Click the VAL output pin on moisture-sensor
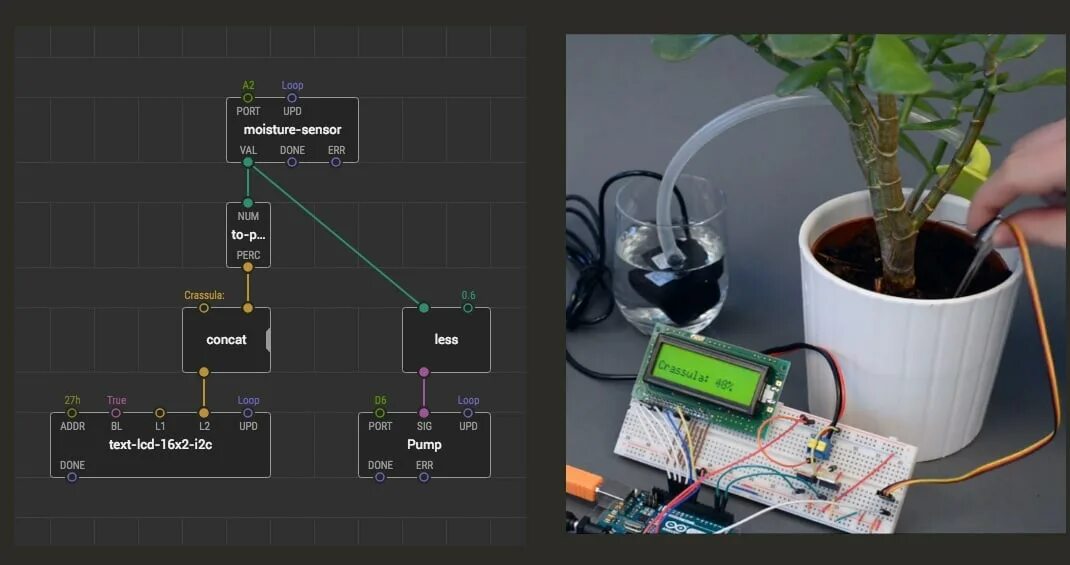The width and height of the screenshot is (1070, 565). point(248,162)
